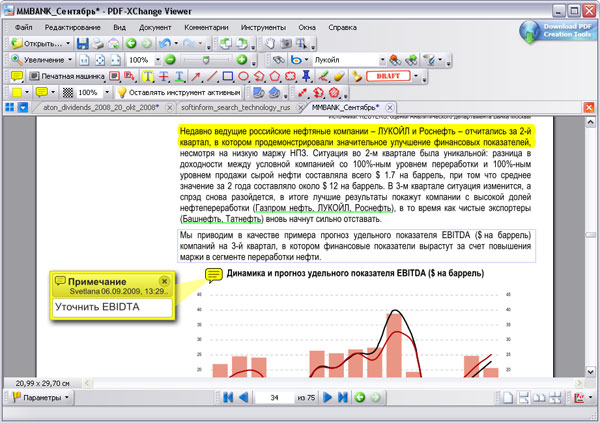Select the Oval drawing tool
The width and height of the screenshot is (600, 423).
[x=243, y=76]
